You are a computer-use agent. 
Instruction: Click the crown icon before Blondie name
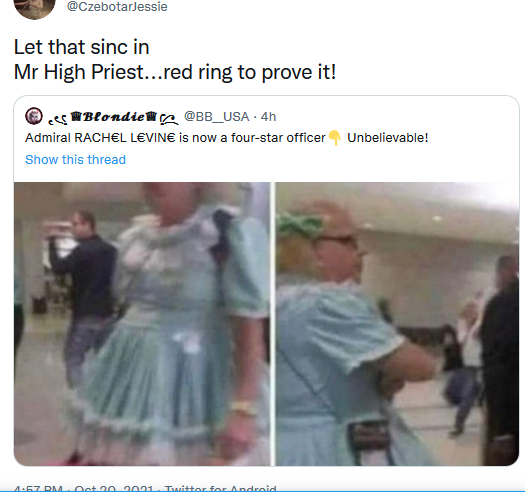76,117
